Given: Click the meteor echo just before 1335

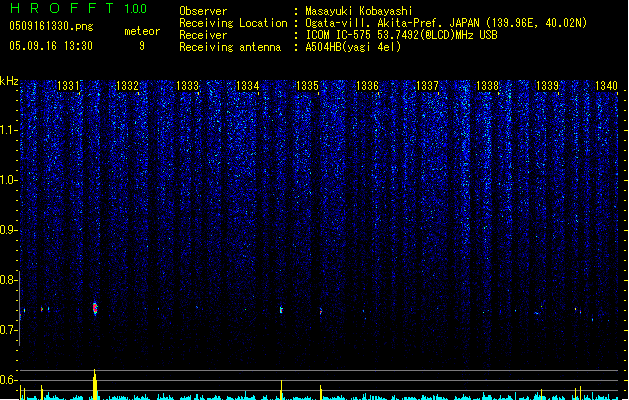Looking at the screenshot, I should click(281, 310).
